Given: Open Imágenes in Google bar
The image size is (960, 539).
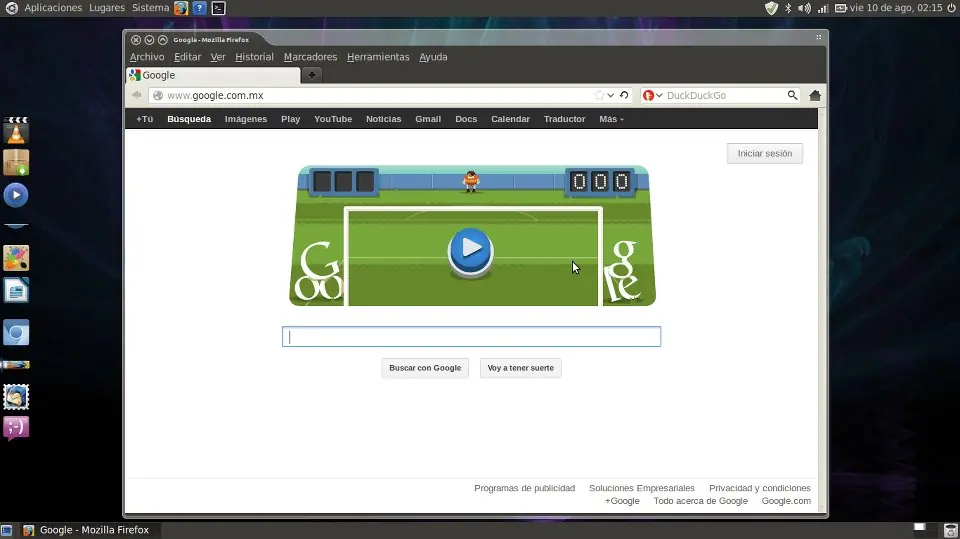Looking at the screenshot, I should tap(246, 119).
